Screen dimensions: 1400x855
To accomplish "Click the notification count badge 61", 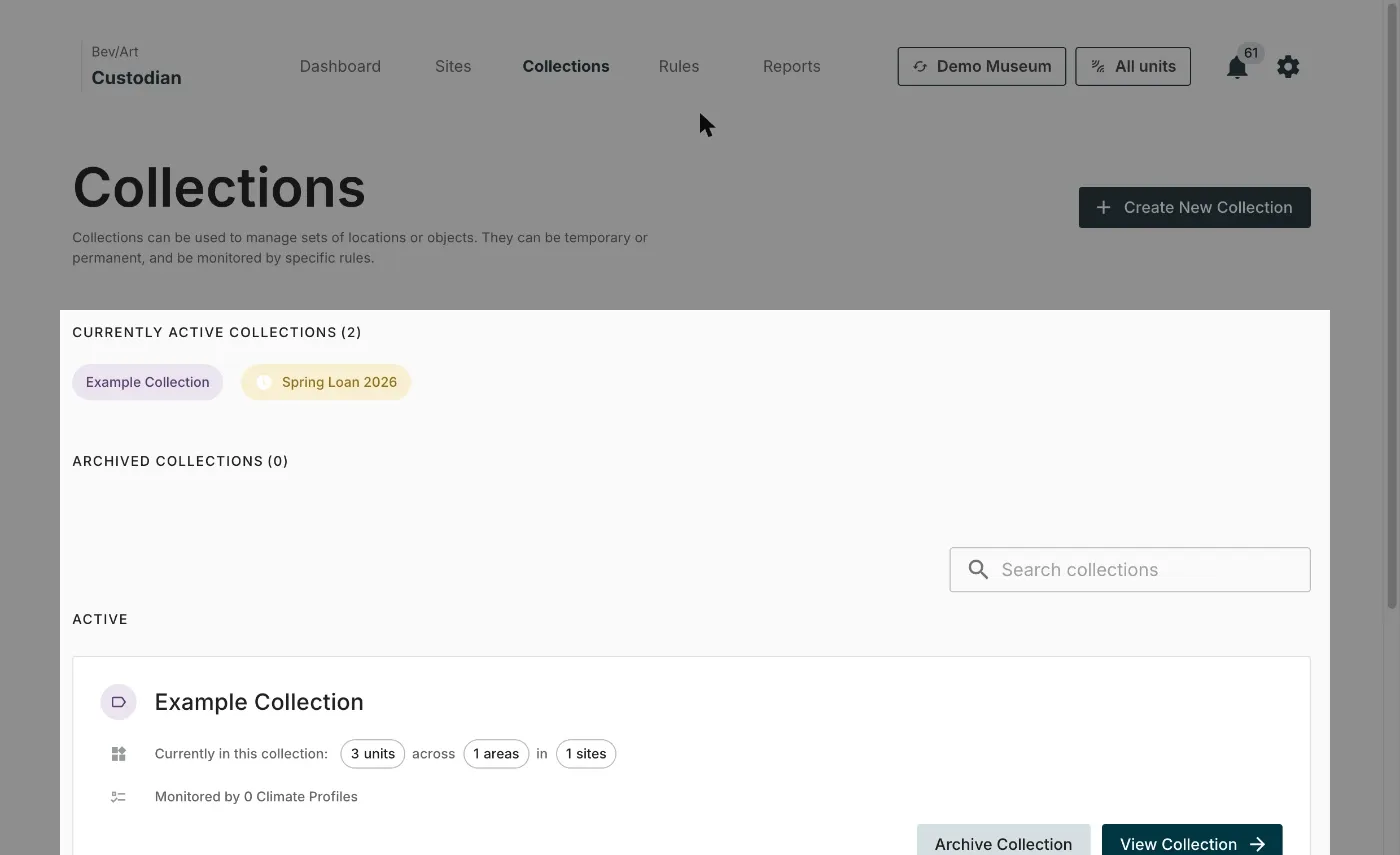I will (1251, 53).
